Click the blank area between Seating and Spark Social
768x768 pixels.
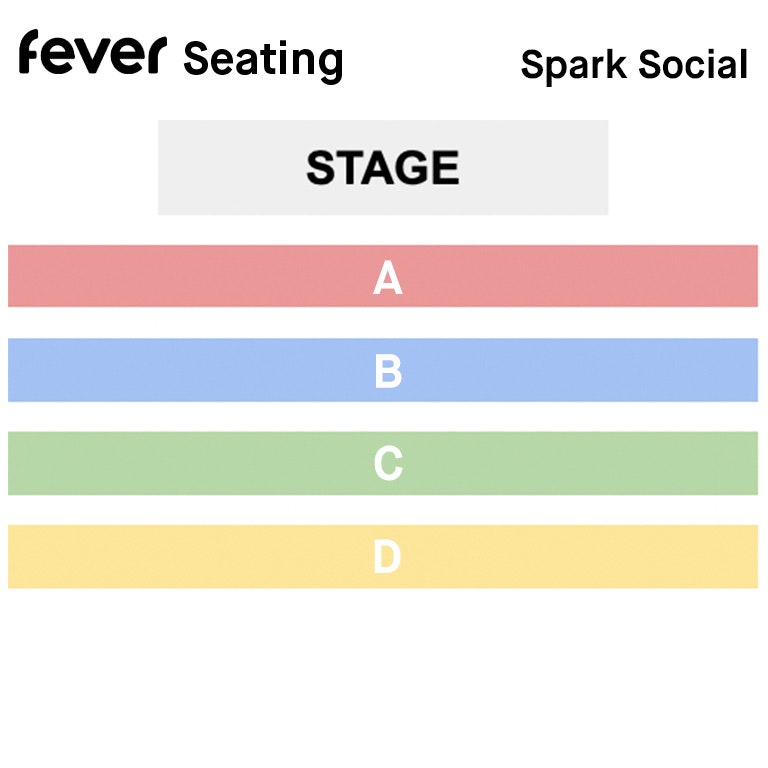click(x=432, y=61)
